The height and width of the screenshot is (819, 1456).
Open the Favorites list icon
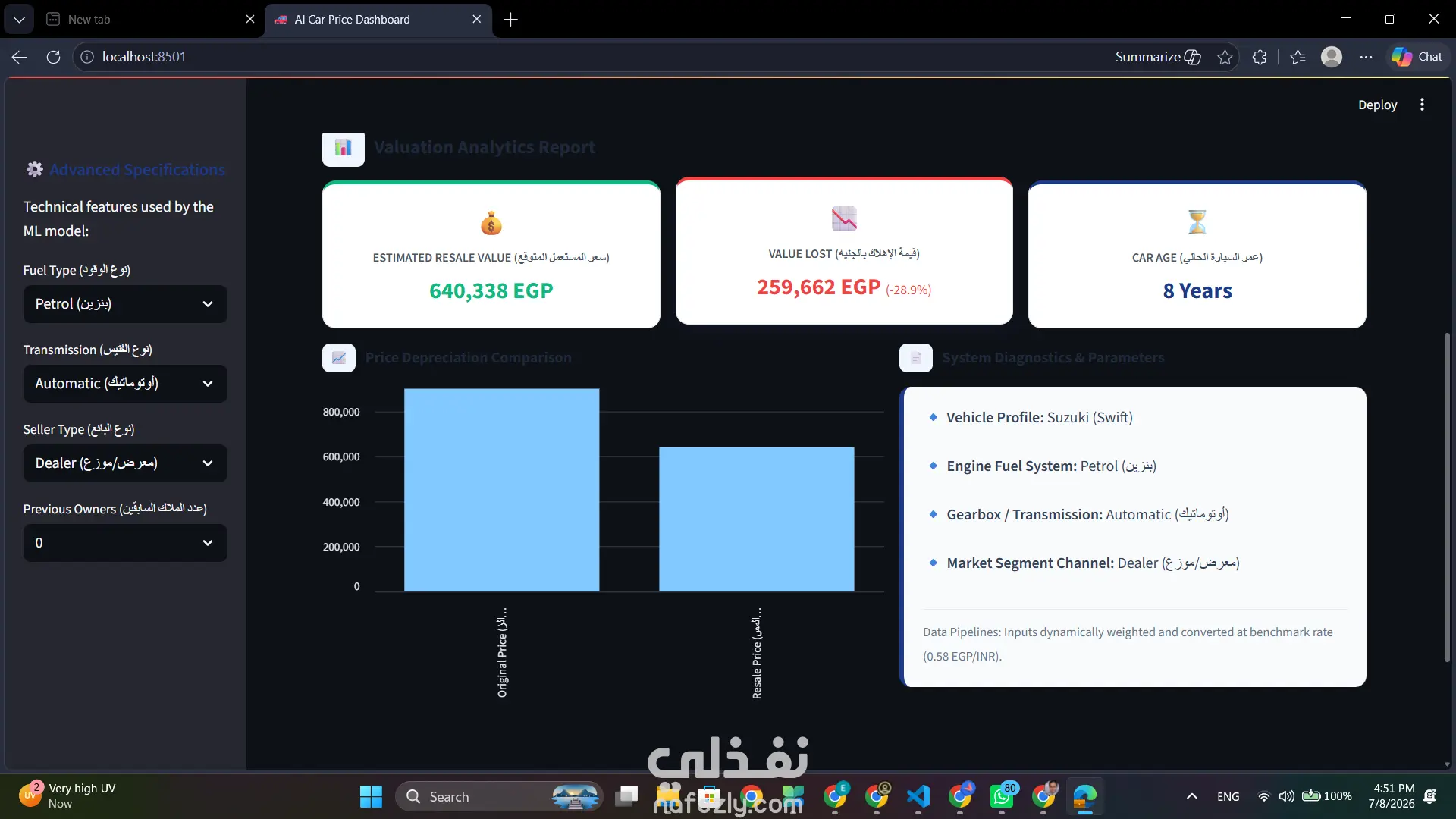[x=1298, y=57]
